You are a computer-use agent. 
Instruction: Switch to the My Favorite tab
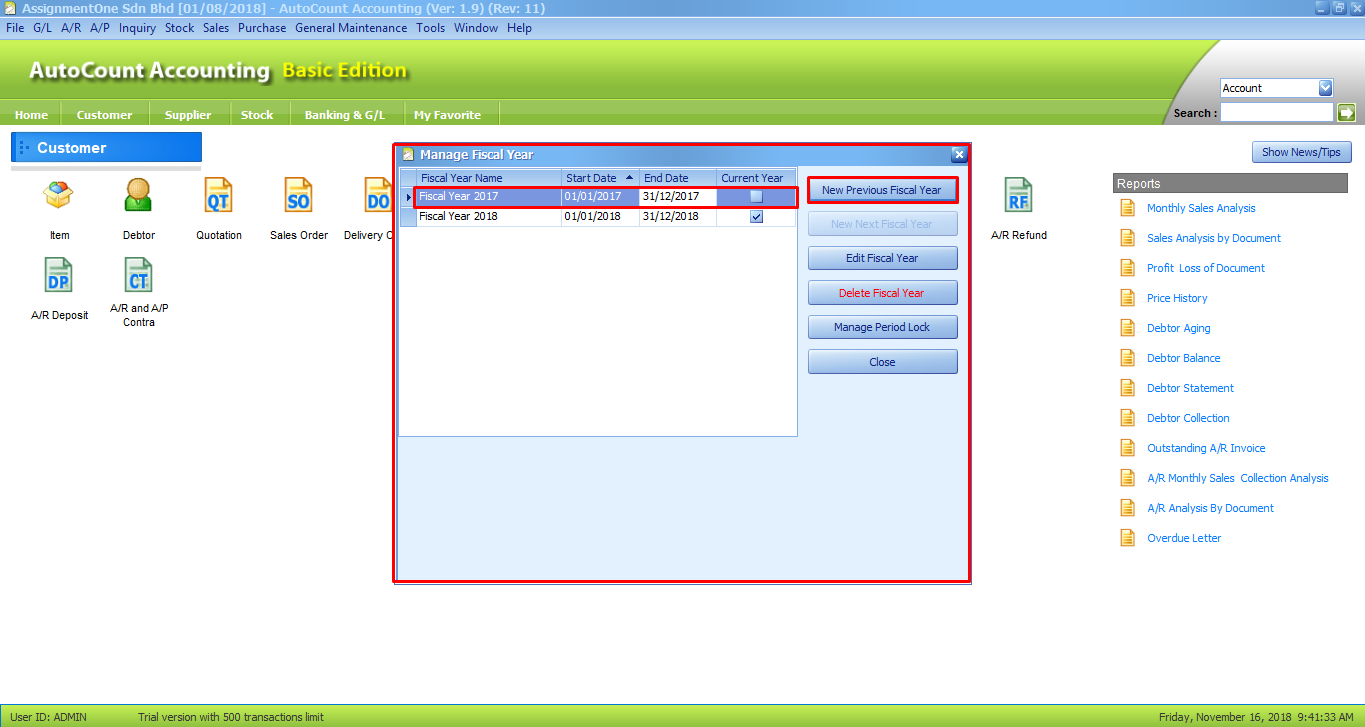(x=448, y=114)
